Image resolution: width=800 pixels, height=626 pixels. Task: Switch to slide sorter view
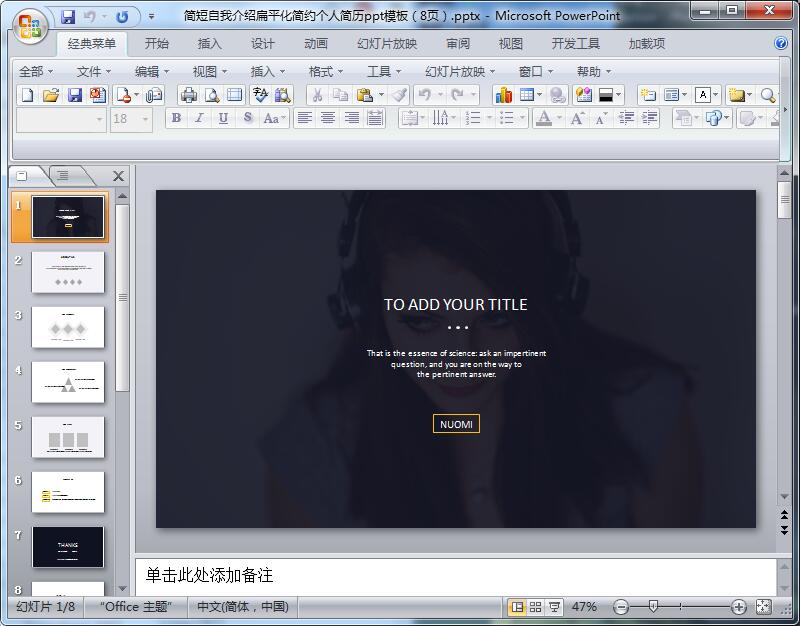tap(535, 607)
